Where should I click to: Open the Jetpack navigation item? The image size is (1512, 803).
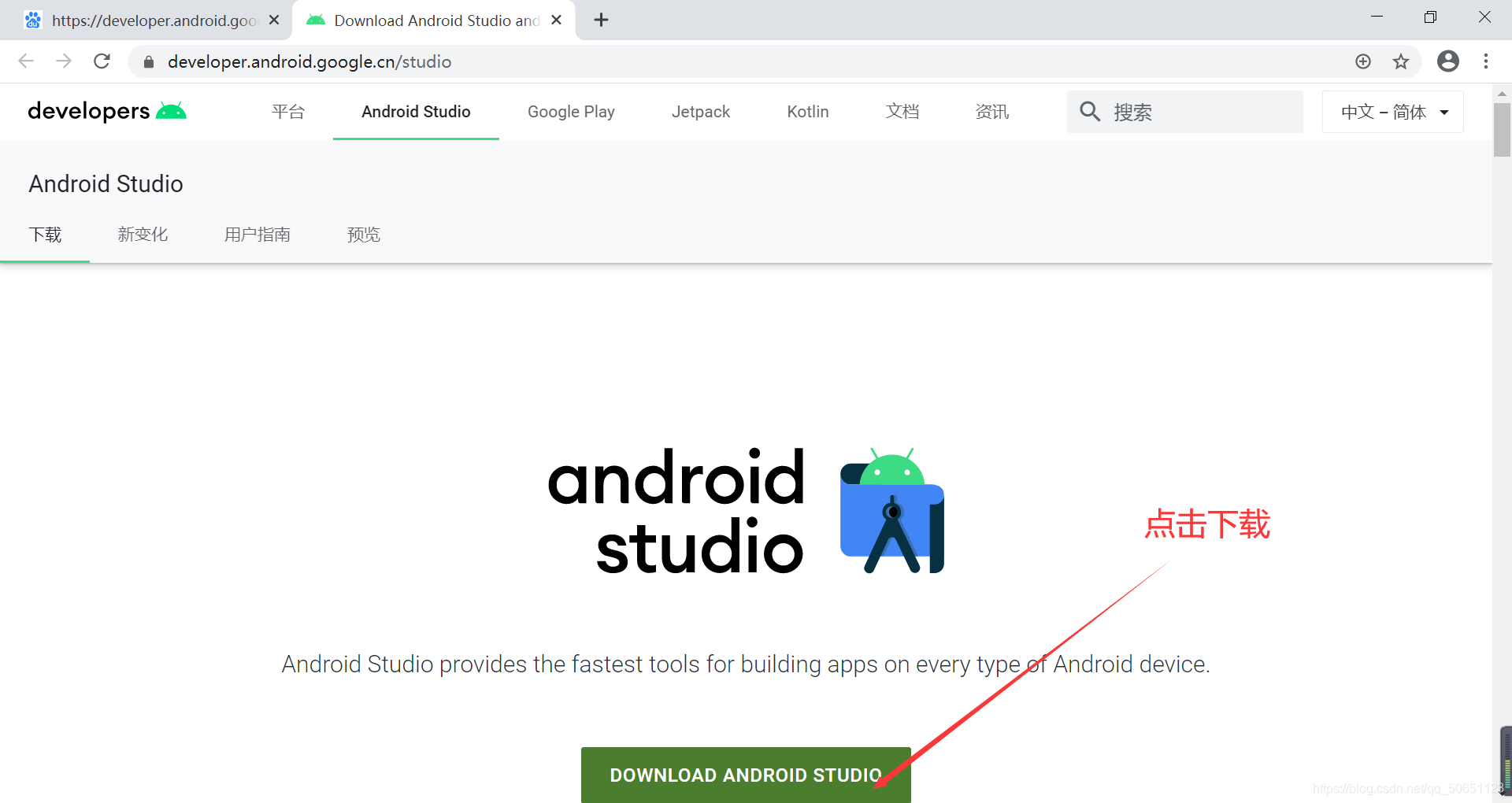tap(701, 112)
